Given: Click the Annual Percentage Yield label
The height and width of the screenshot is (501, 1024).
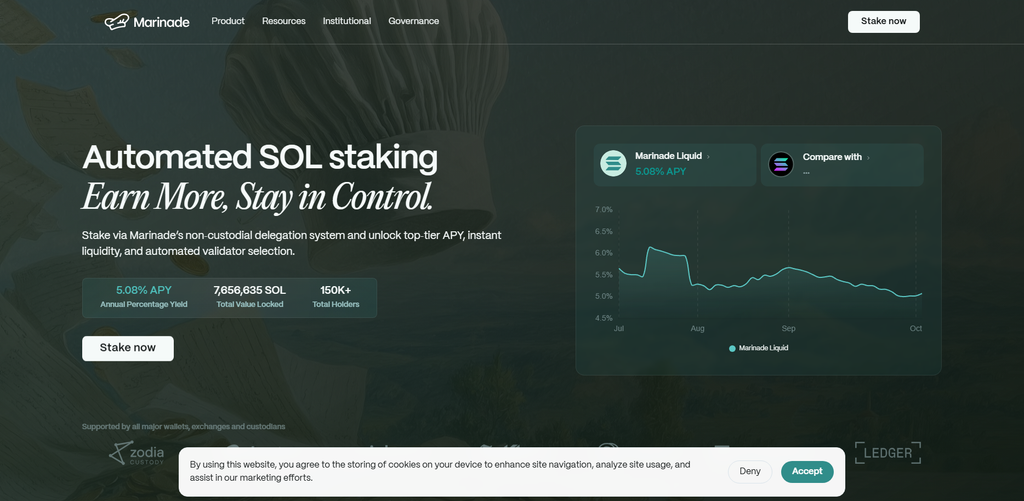Looking at the screenshot, I should pyautogui.click(x=144, y=304).
